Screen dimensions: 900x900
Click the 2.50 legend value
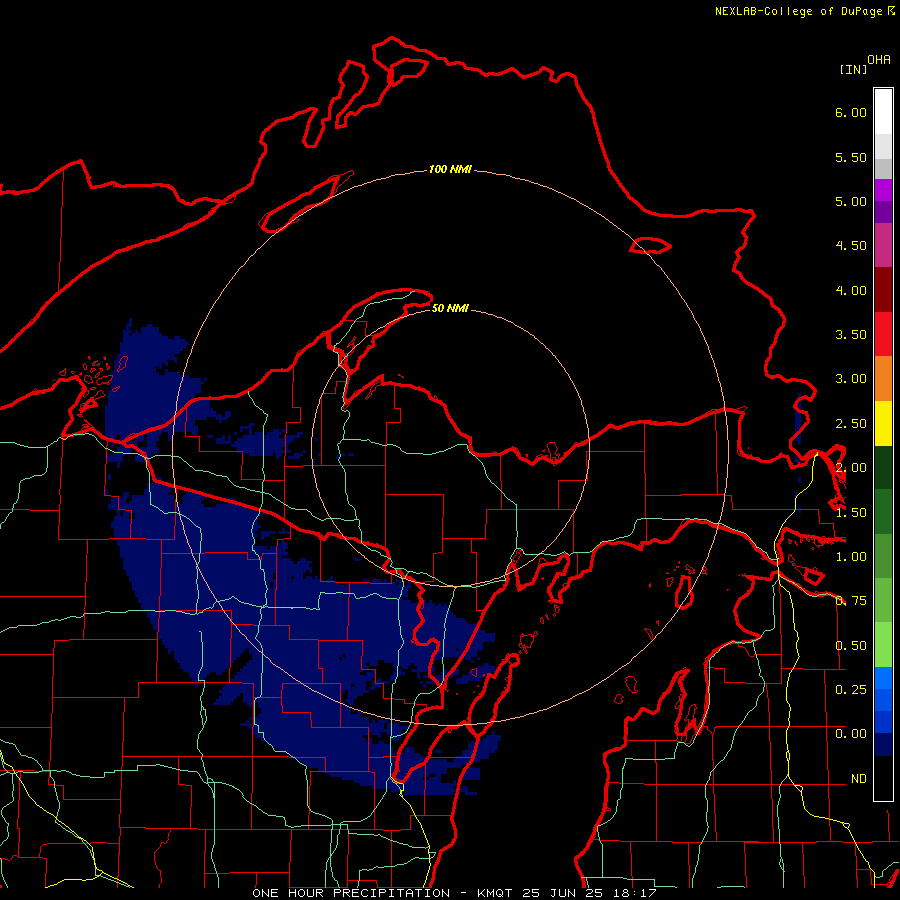(x=851, y=424)
